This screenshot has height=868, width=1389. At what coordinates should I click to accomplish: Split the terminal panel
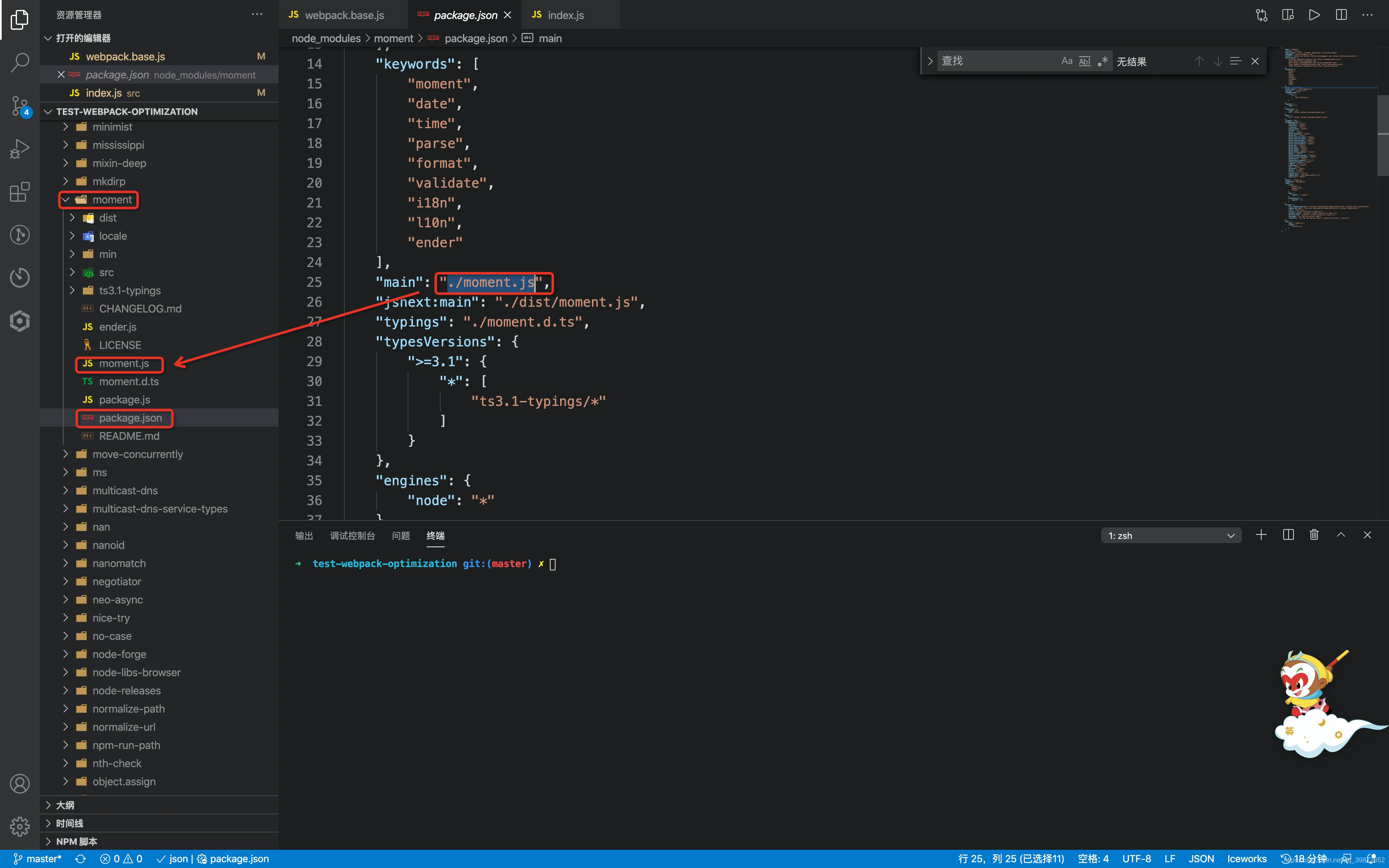point(1288,535)
